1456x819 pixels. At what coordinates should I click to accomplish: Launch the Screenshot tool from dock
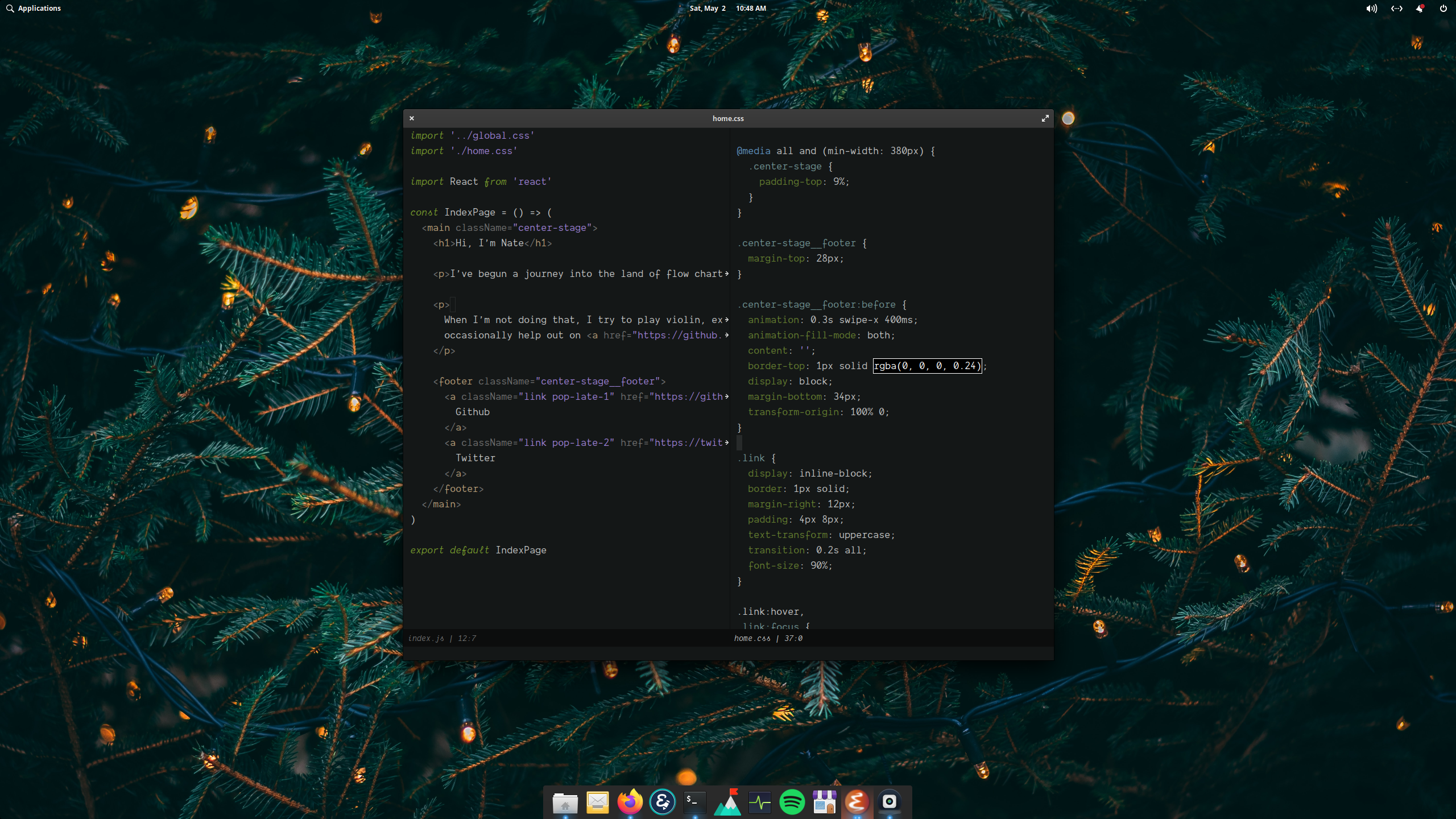pos(889,803)
